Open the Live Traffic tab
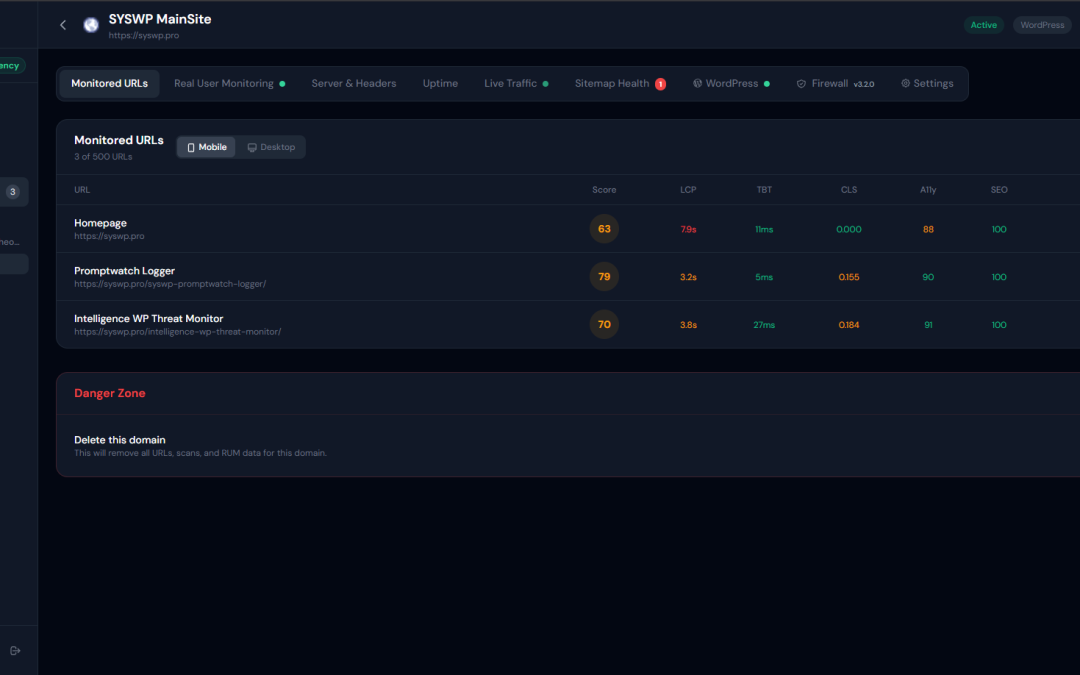The width and height of the screenshot is (1080, 675). pyautogui.click(x=517, y=83)
